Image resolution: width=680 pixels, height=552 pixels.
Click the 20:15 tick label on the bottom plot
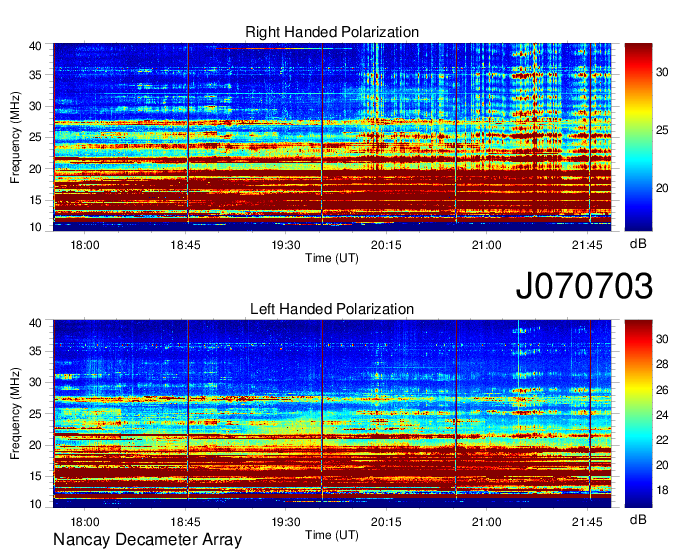tap(386, 522)
